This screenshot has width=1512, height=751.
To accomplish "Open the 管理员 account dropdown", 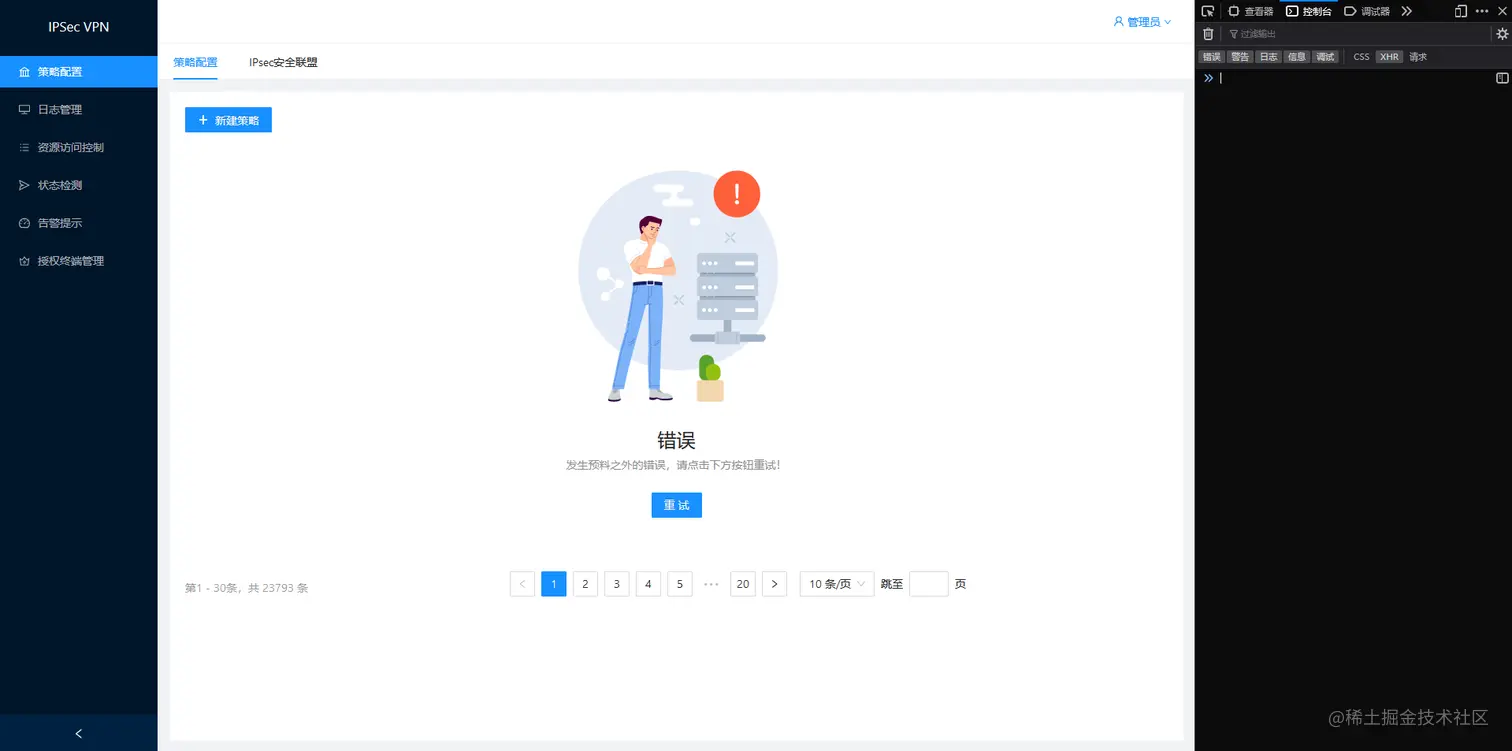I will click(x=1143, y=21).
